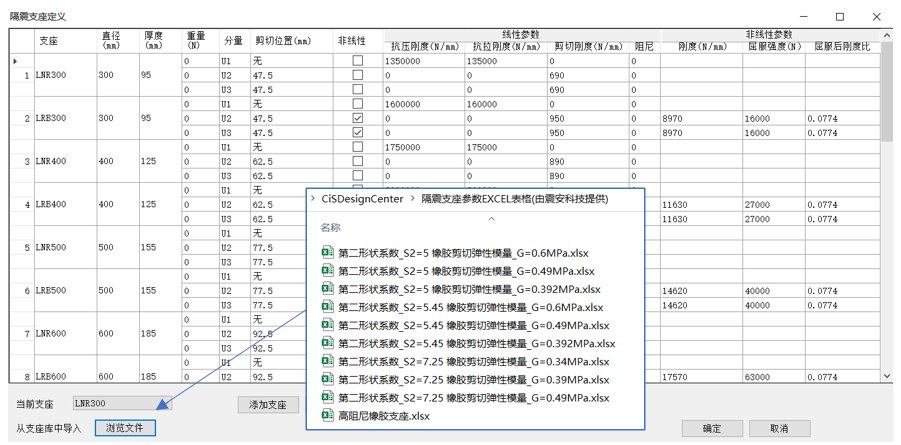Image resolution: width=901 pixels, height=445 pixels.
Task: Select CiSDesignCenter in the breadcrumb path
Action: pos(362,199)
